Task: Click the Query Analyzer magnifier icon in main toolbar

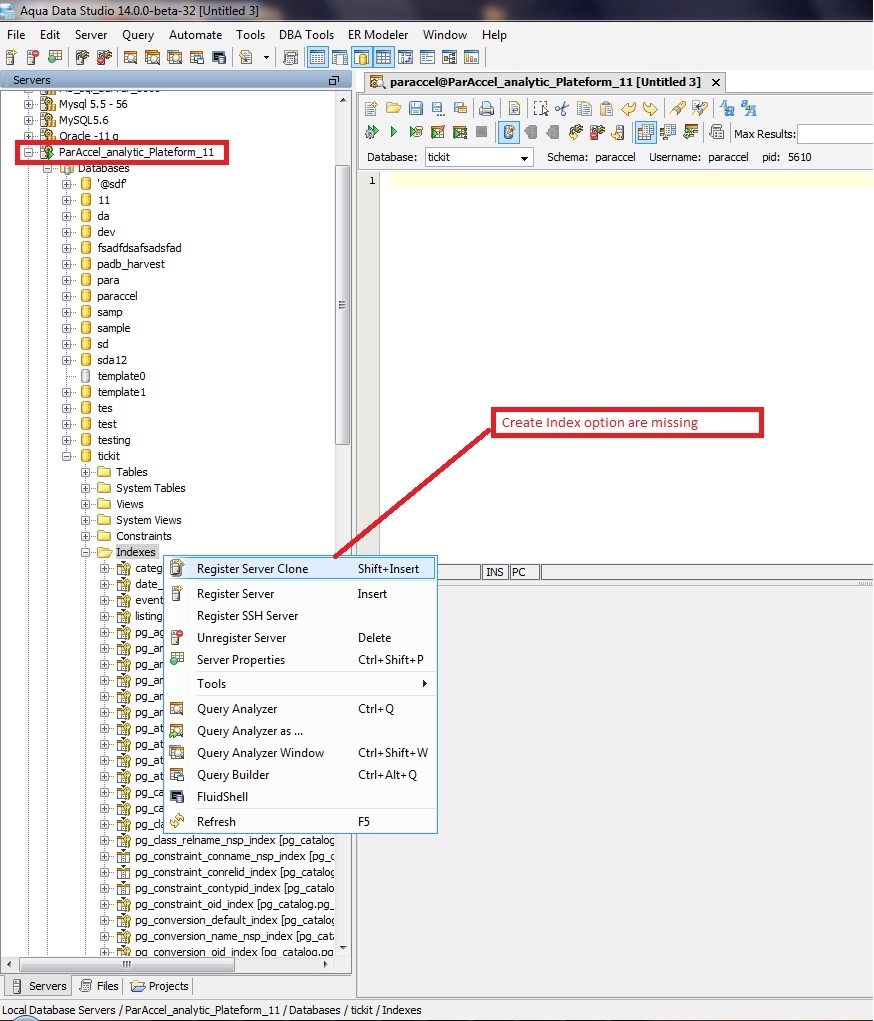Action: point(130,57)
